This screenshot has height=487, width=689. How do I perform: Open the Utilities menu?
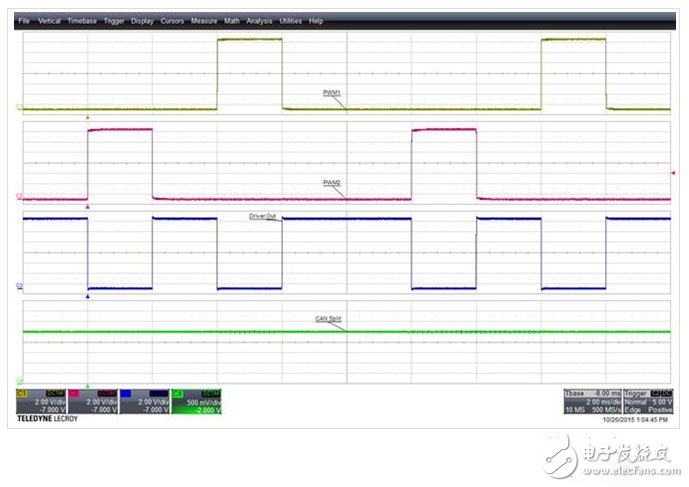pos(290,21)
